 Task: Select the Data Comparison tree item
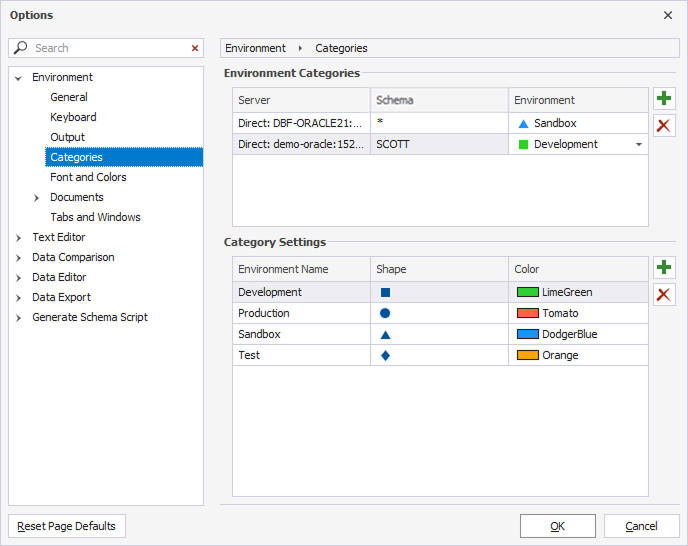coord(73,257)
